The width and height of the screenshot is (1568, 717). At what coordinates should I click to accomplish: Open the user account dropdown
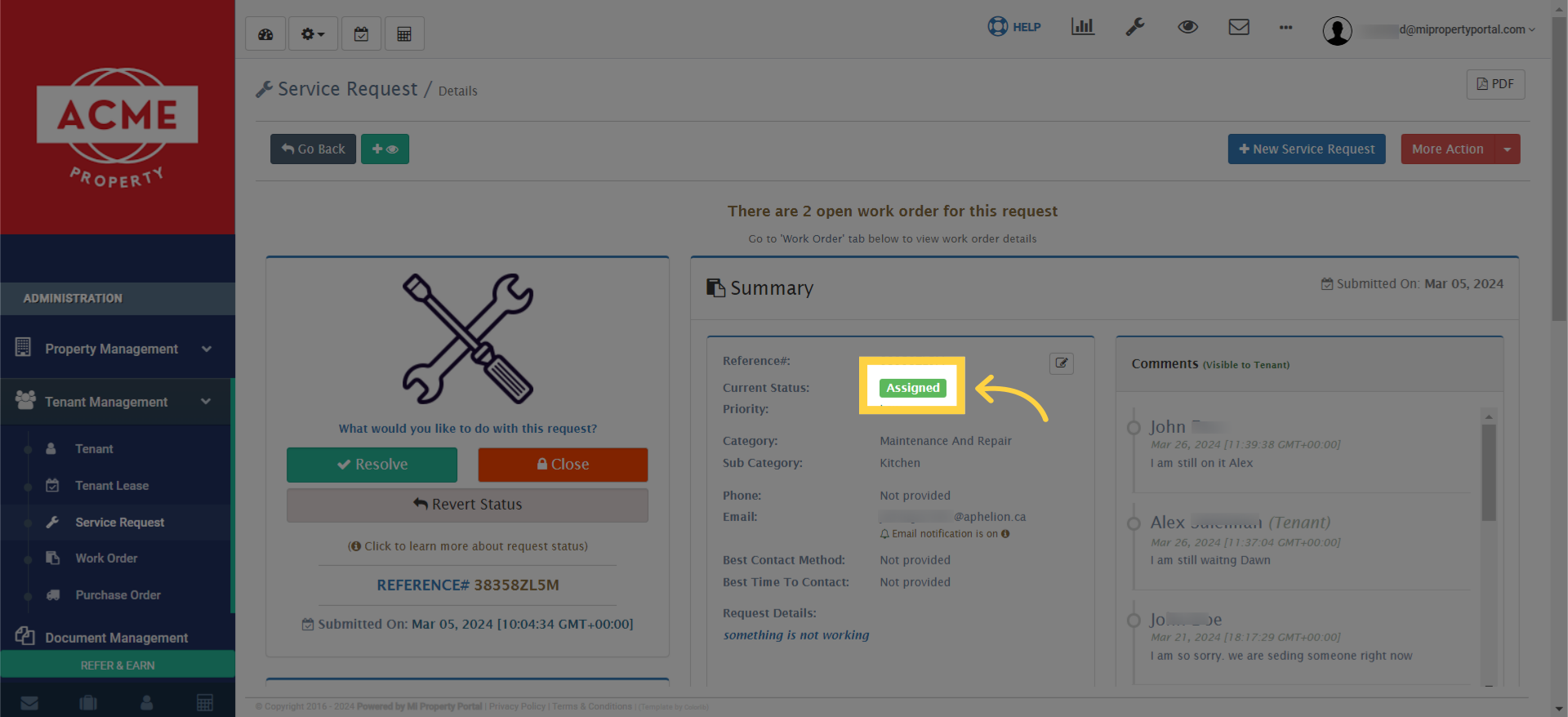point(1429,30)
